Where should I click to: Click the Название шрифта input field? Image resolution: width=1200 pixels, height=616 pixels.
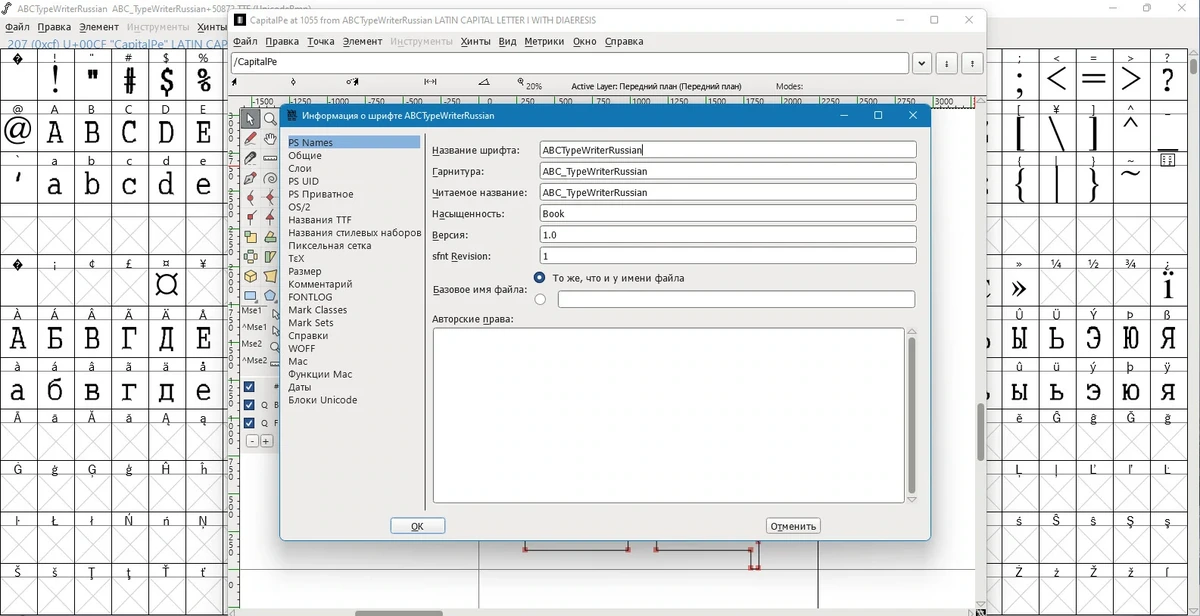pos(728,150)
